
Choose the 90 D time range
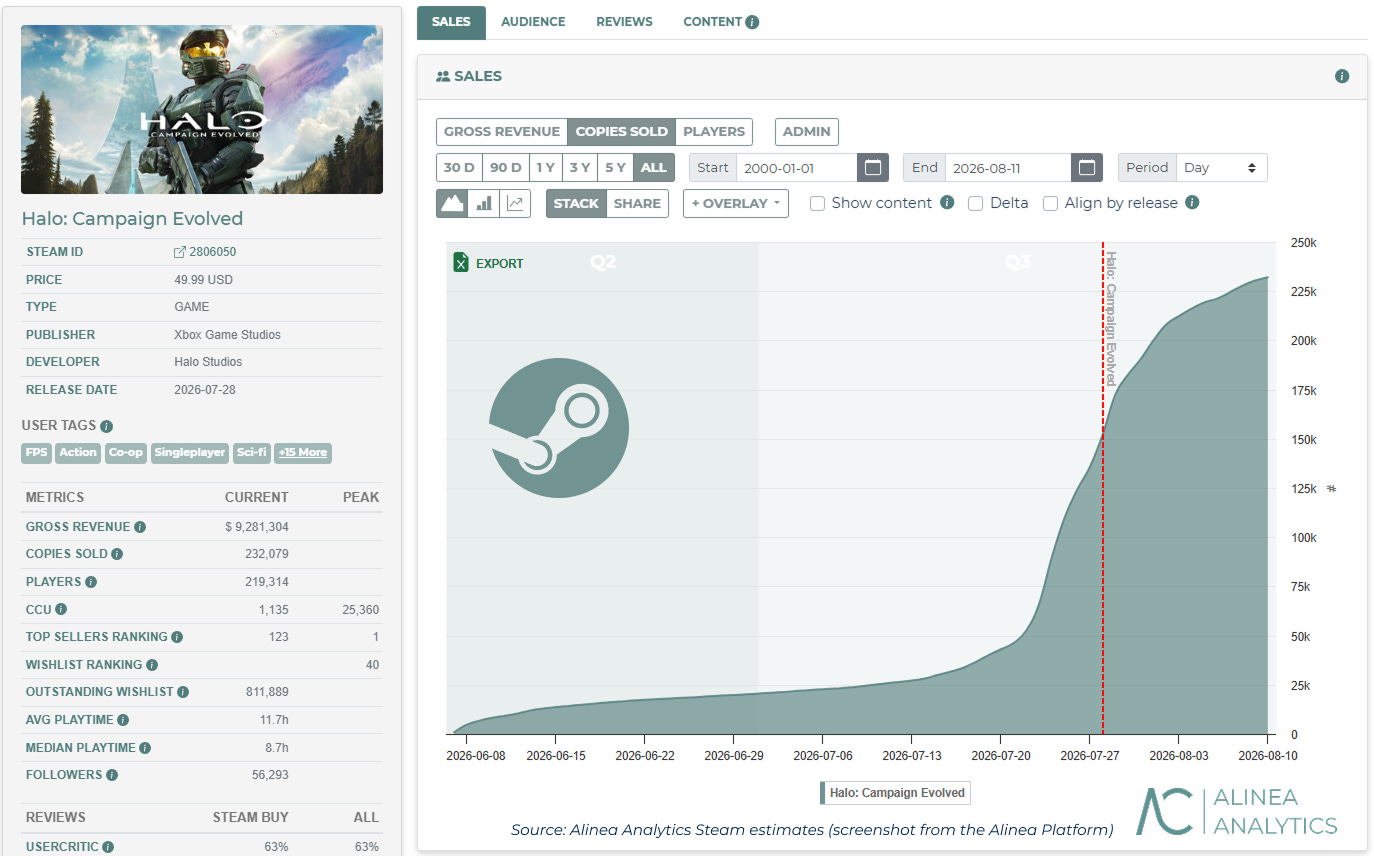pyautogui.click(x=506, y=167)
